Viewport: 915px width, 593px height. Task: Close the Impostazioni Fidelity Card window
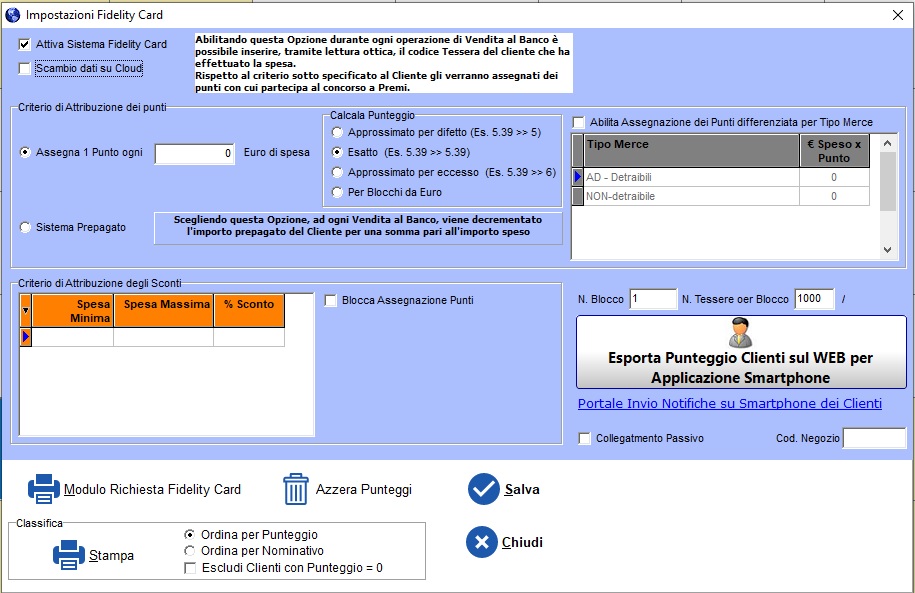coord(898,15)
